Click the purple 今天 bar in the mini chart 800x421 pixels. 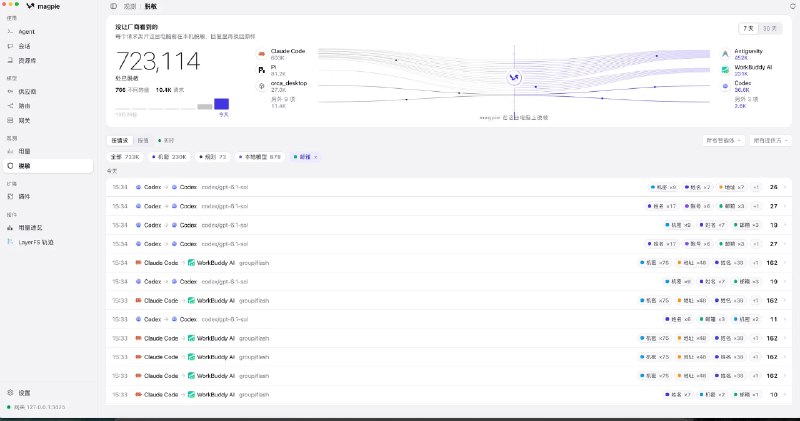(221, 104)
